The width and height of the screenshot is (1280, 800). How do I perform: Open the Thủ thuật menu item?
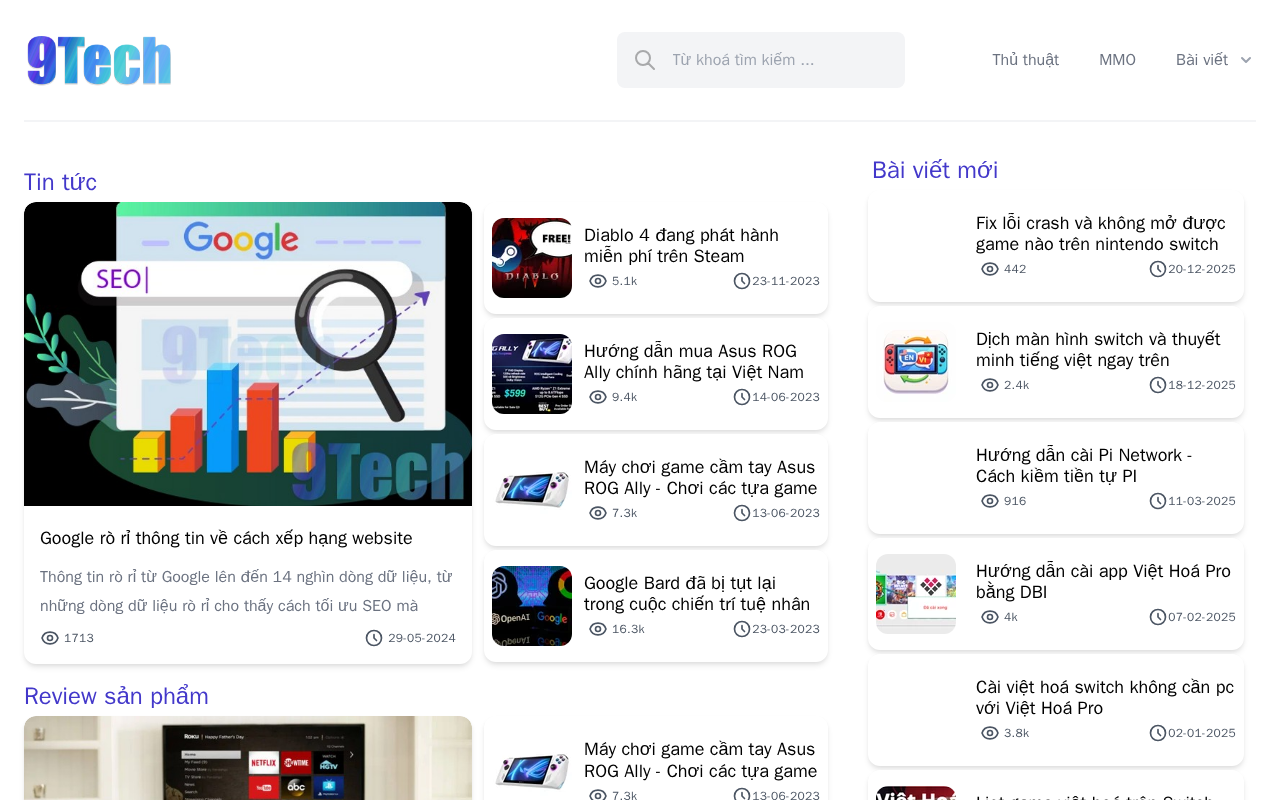click(1025, 60)
